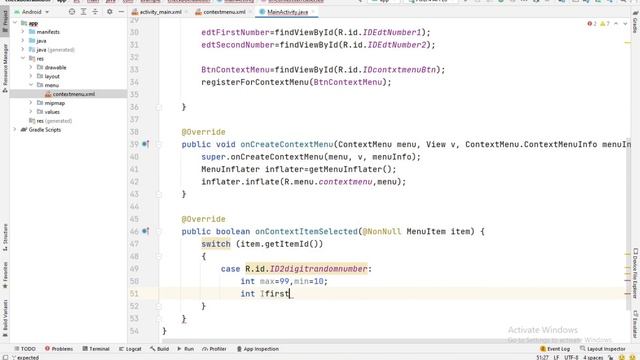Image resolution: width=640 pixels, height=360 pixels.
Task: Open the Android project view dropdown
Action: [32, 12]
